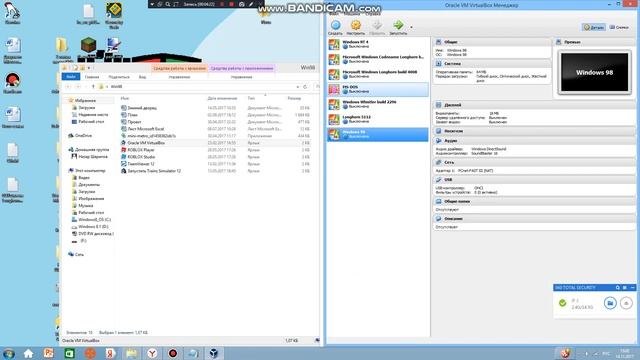Screen dimensions: 640x360
Task: Open the Поделиться tab in Explorer ribbon
Action: pos(119,77)
